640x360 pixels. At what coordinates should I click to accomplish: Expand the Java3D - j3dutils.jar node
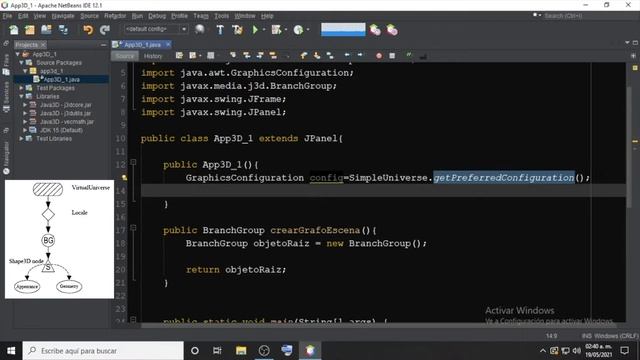click(x=25, y=113)
